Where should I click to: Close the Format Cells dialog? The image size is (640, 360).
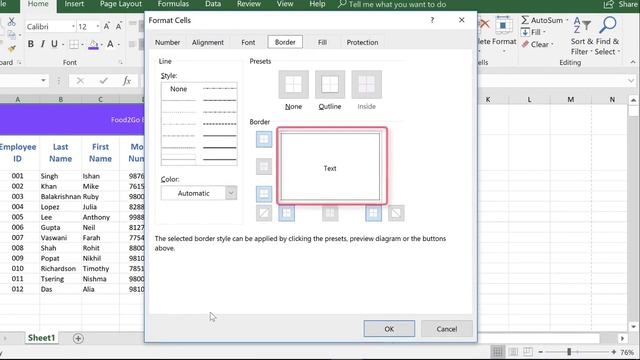click(462, 20)
